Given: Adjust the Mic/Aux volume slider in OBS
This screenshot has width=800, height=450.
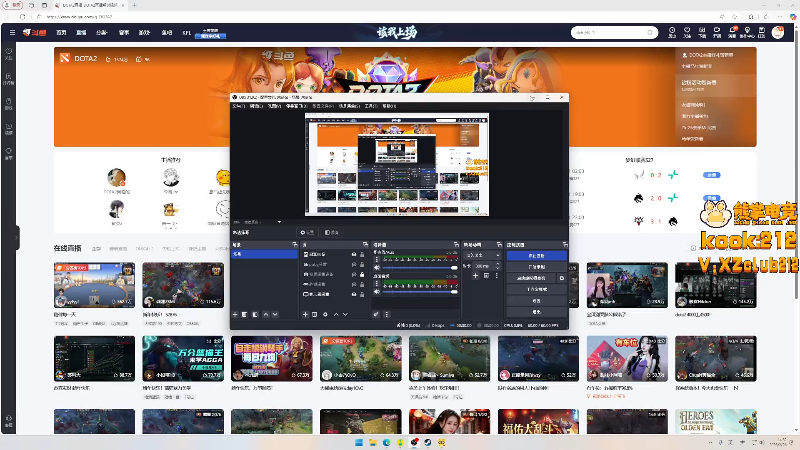Looking at the screenshot, I should [x=420, y=267].
